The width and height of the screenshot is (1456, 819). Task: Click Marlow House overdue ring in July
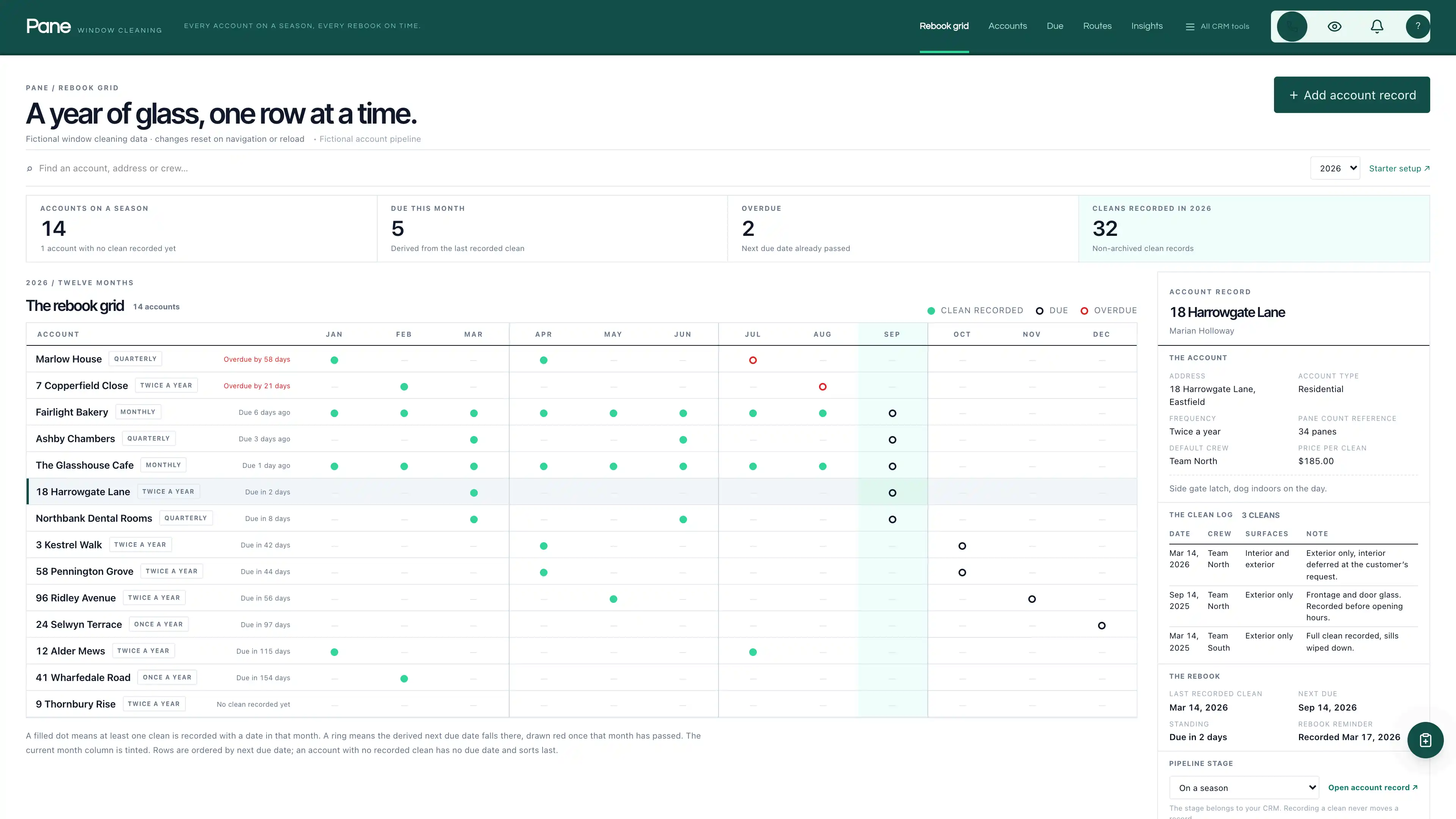click(753, 360)
